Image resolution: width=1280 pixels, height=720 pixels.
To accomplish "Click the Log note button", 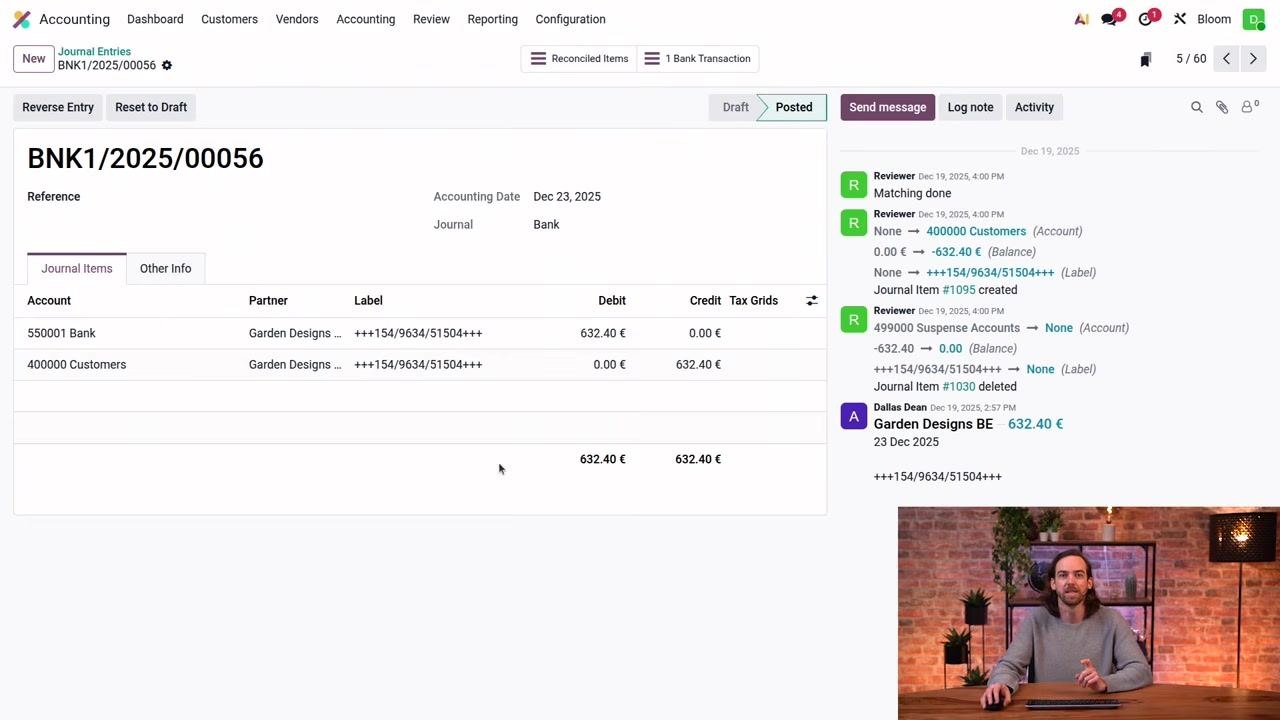I will tap(971, 107).
